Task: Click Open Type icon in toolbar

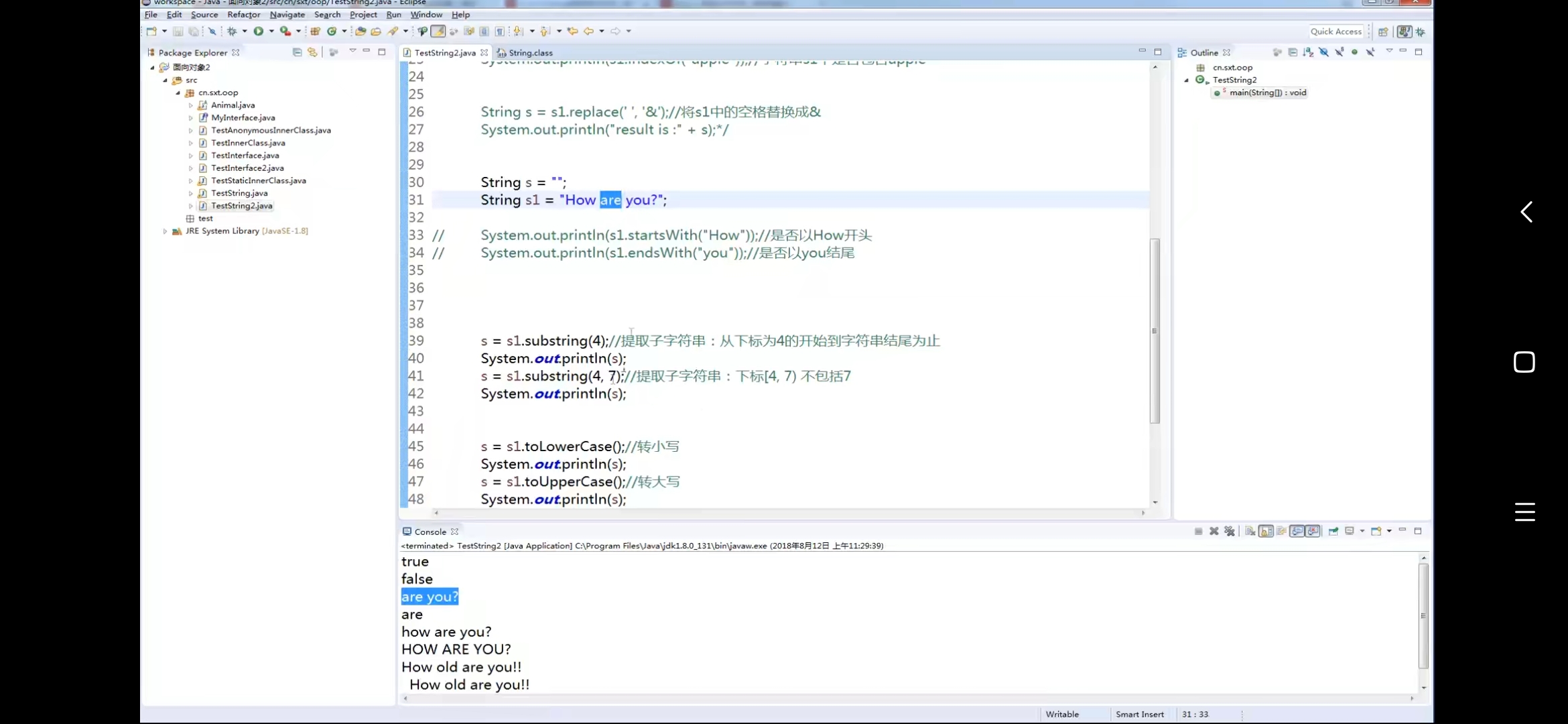Action: coord(360,31)
